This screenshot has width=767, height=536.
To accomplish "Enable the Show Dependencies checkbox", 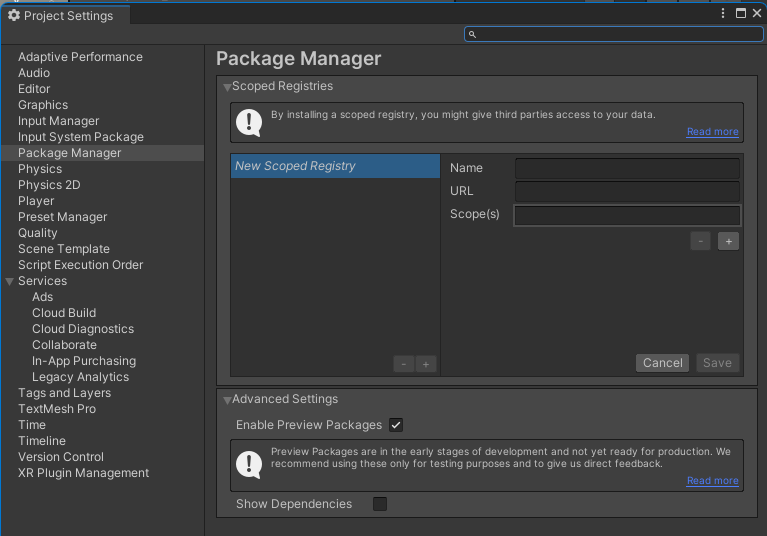I will (x=380, y=504).
